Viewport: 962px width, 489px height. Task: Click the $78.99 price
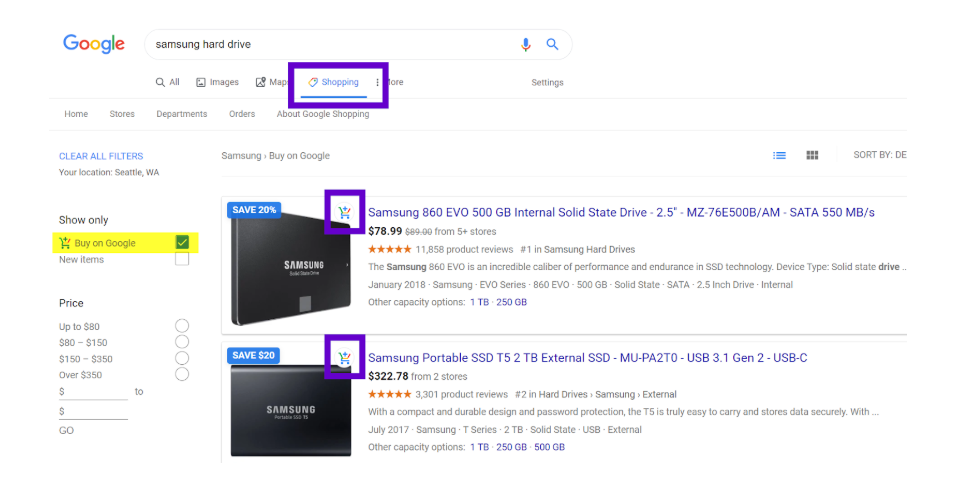pos(385,231)
